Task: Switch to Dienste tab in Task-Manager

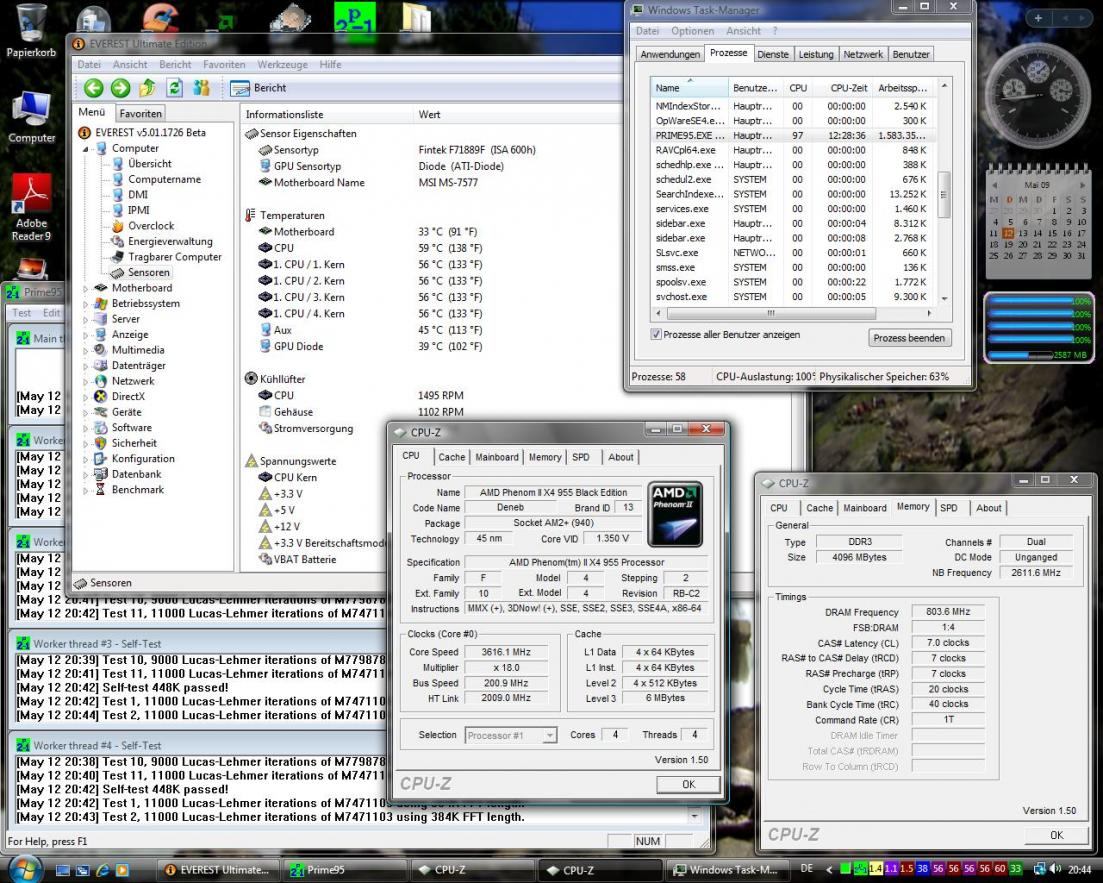Action: [773, 54]
